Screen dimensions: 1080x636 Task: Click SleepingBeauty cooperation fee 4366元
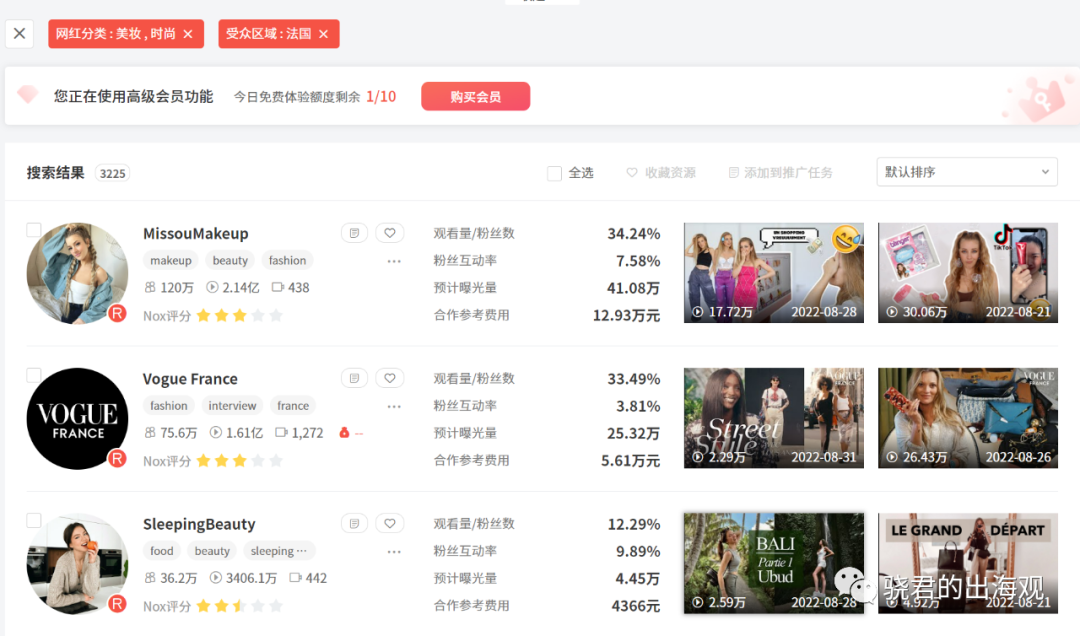[636, 606]
